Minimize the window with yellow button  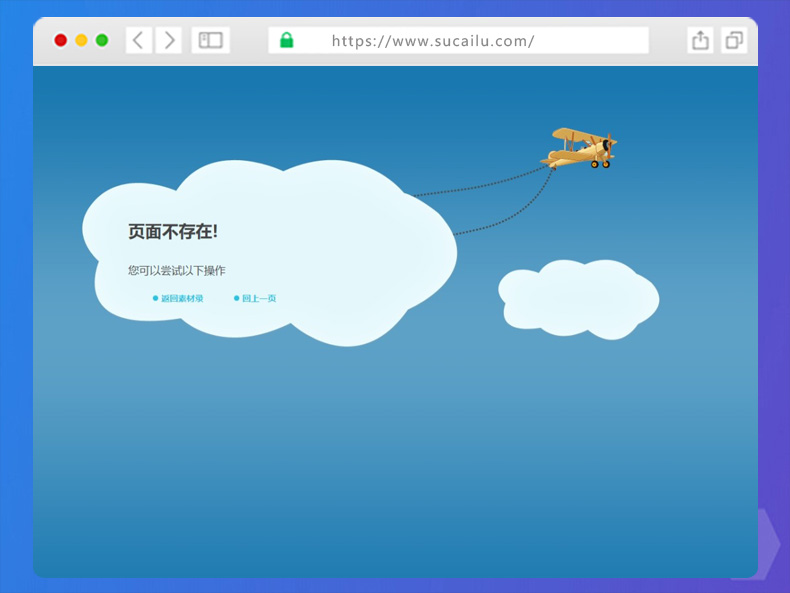point(81,40)
